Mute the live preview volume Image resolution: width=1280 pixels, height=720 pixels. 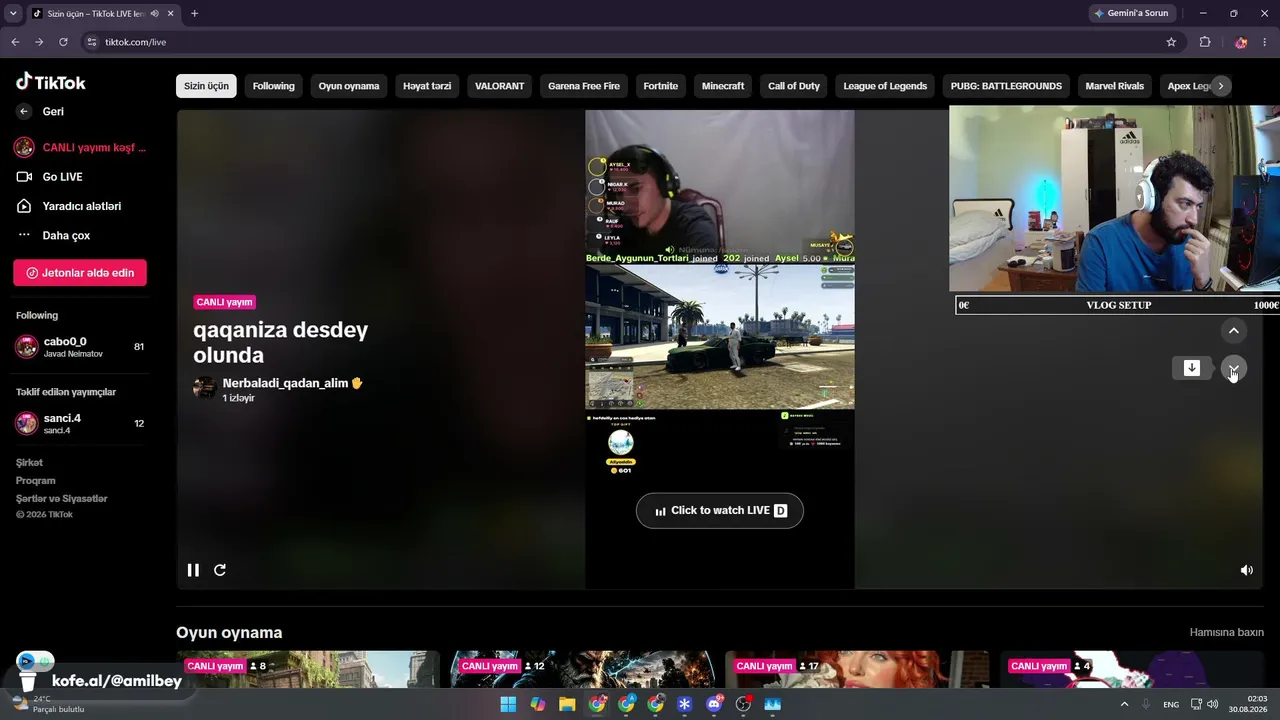(x=1247, y=570)
